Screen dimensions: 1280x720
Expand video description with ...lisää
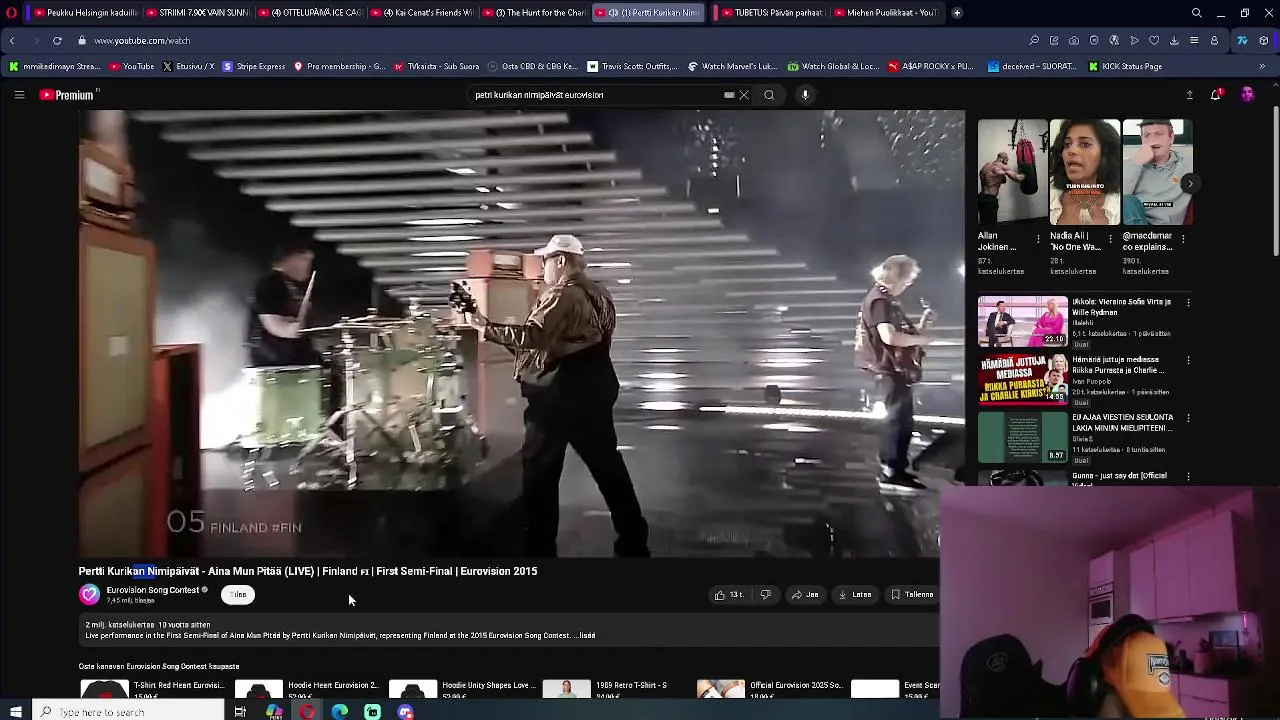coord(587,636)
